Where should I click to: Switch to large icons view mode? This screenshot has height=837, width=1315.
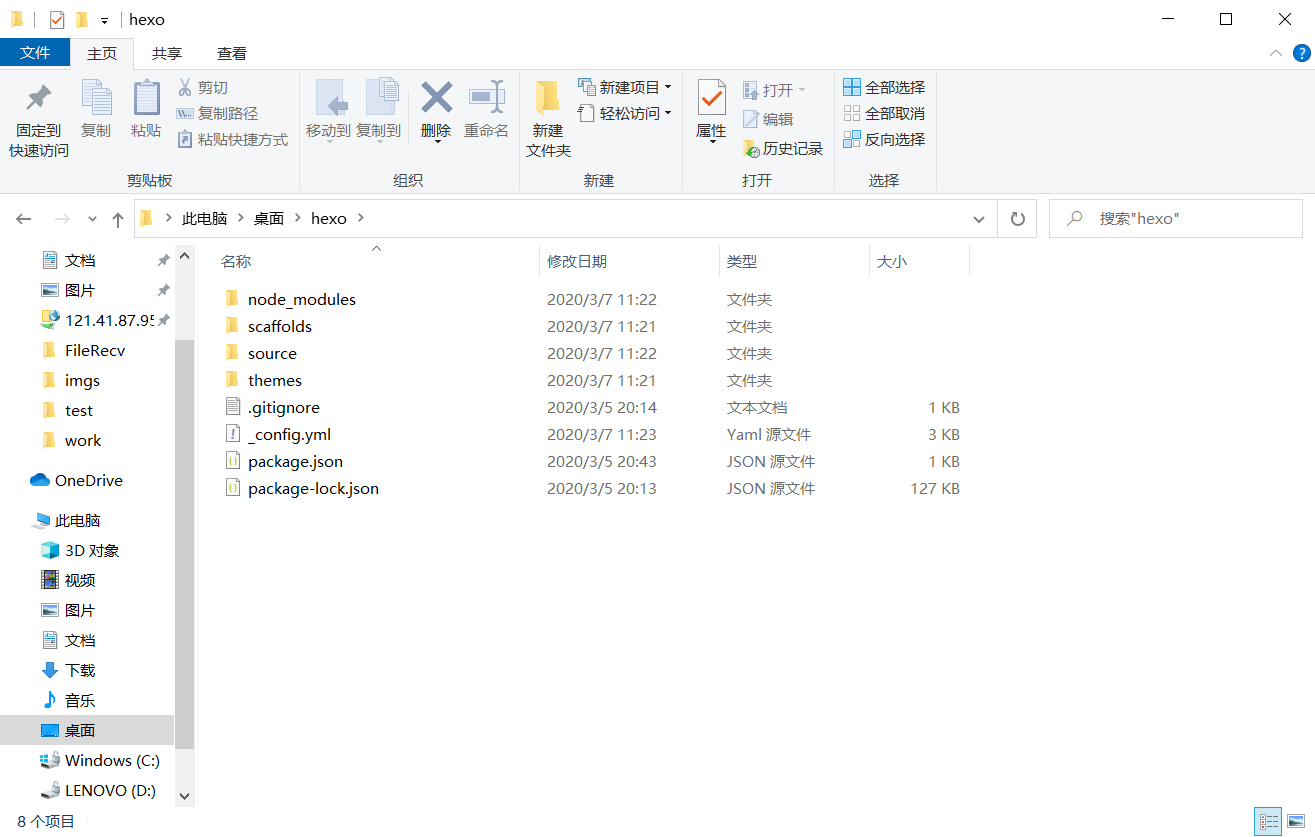click(1297, 821)
